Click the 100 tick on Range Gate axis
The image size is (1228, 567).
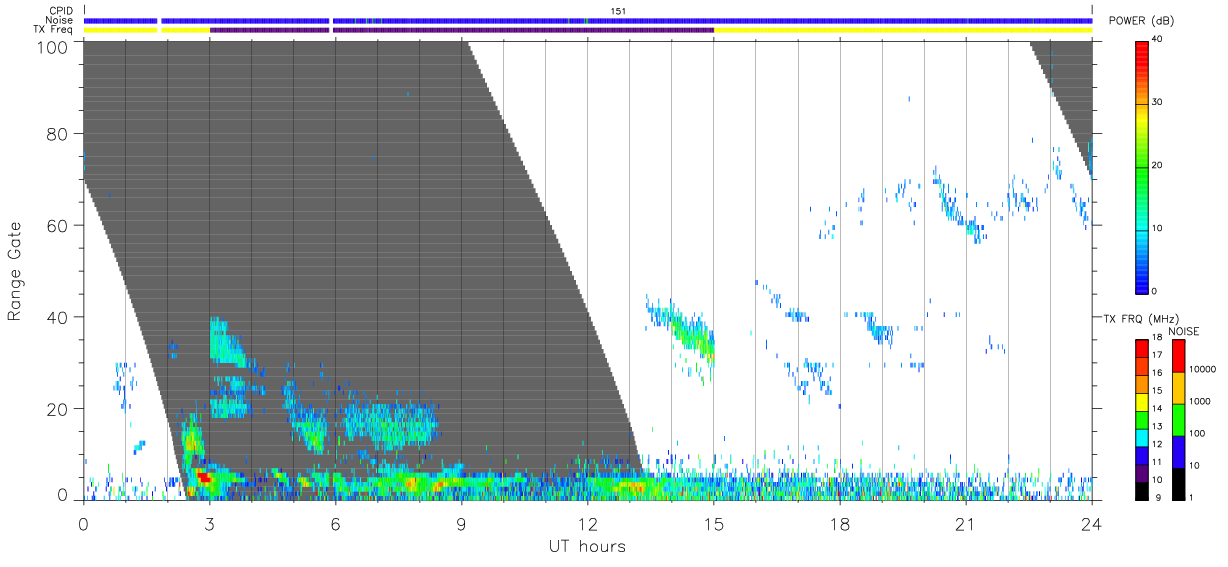pyautogui.click(x=54, y=46)
